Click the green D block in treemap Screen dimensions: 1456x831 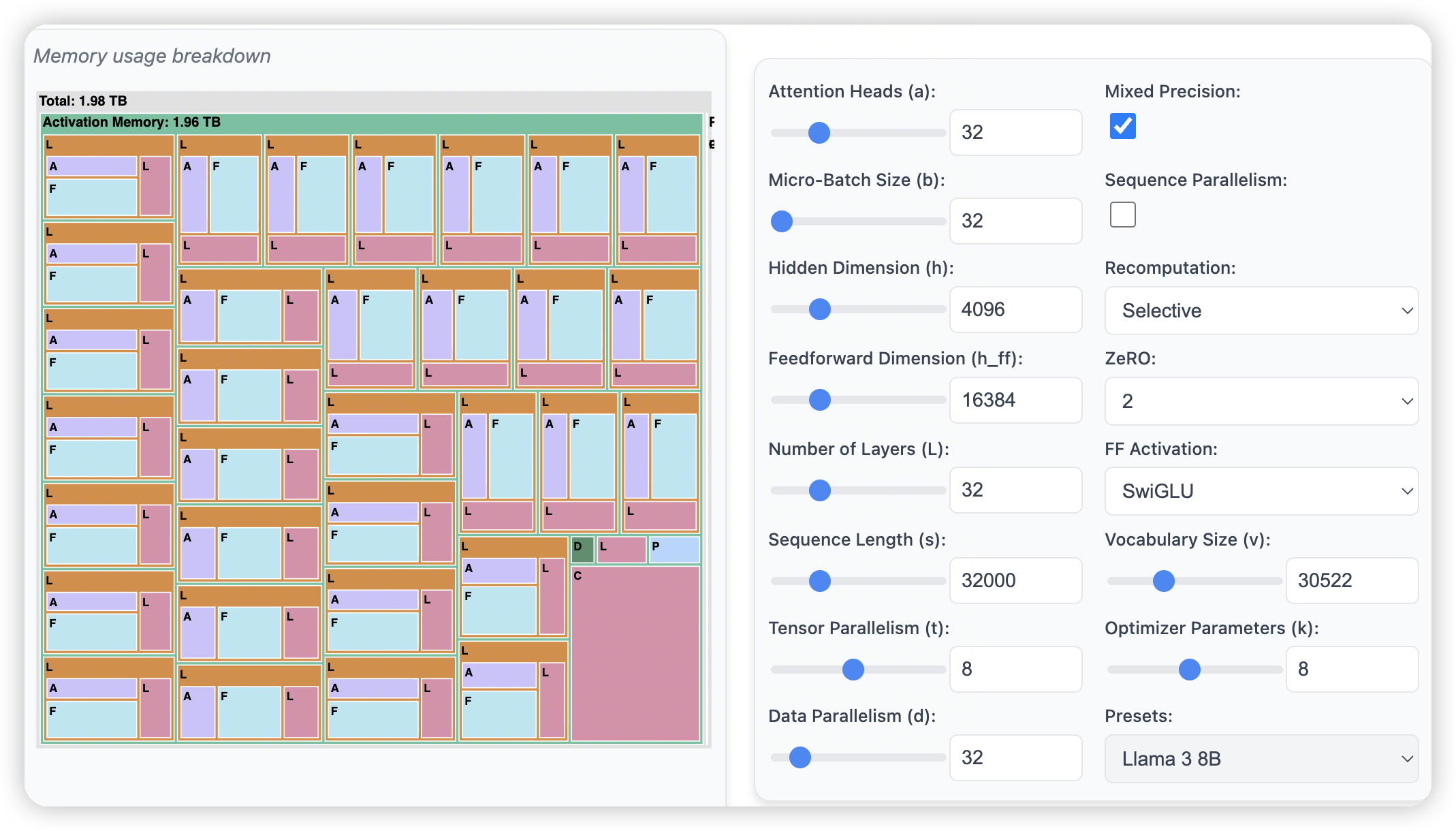pos(582,549)
